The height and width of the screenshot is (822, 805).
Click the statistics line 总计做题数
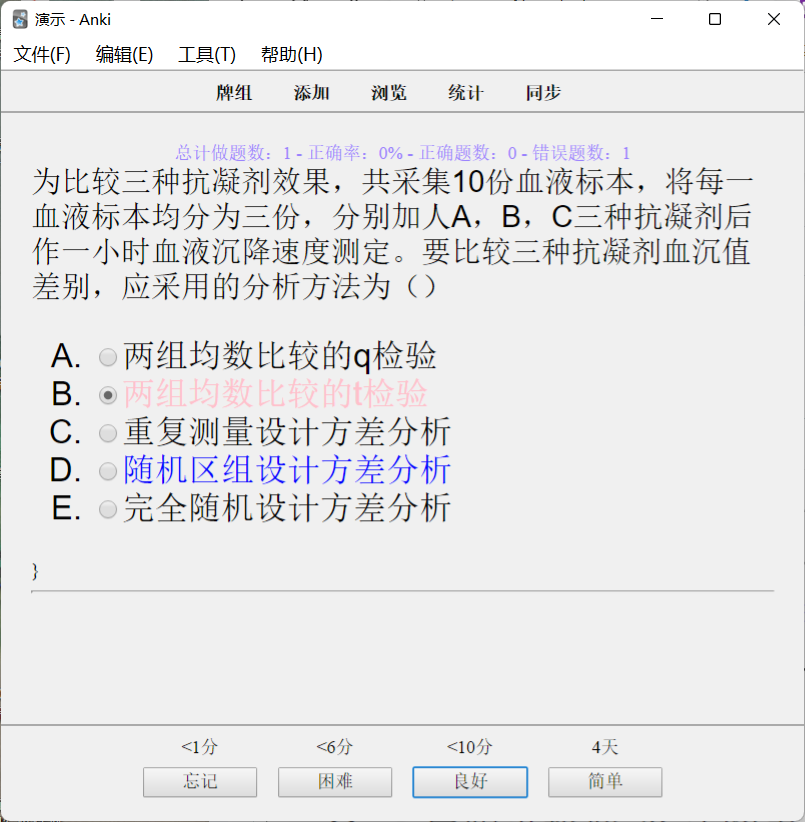click(402, 153)
